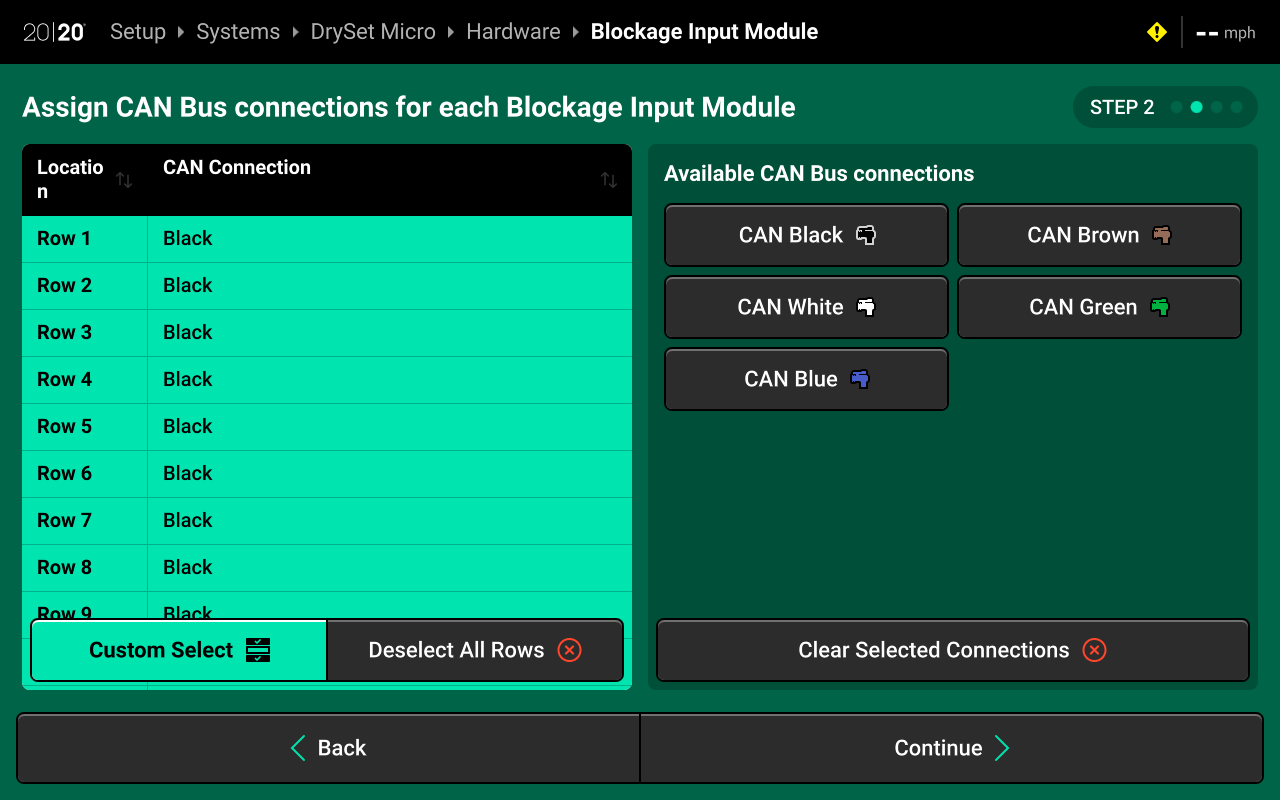Go to Systems breadcrumb item
Viewport: 1280px width, 800px height.
pyautogui.click(x=238, y=32)
